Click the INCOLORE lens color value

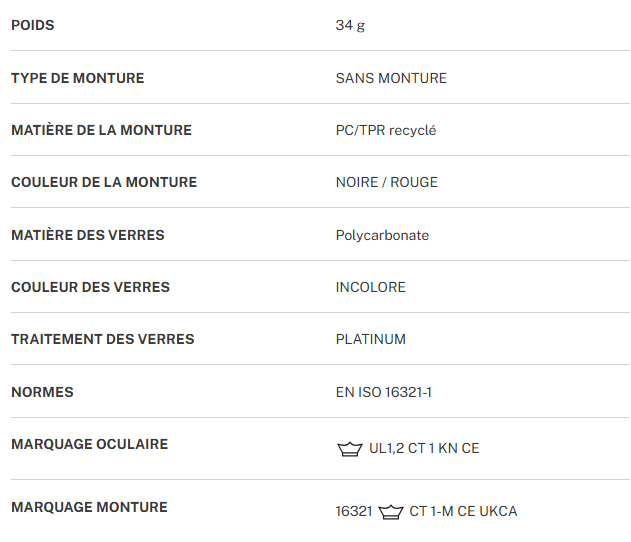click(371, 287)
